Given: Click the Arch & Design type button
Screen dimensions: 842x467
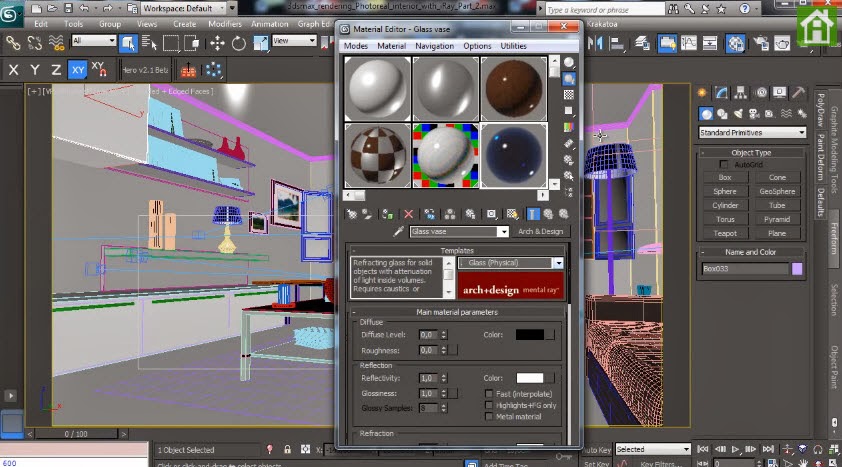Looking at the screenshot, I should click(x=541, y=231).
